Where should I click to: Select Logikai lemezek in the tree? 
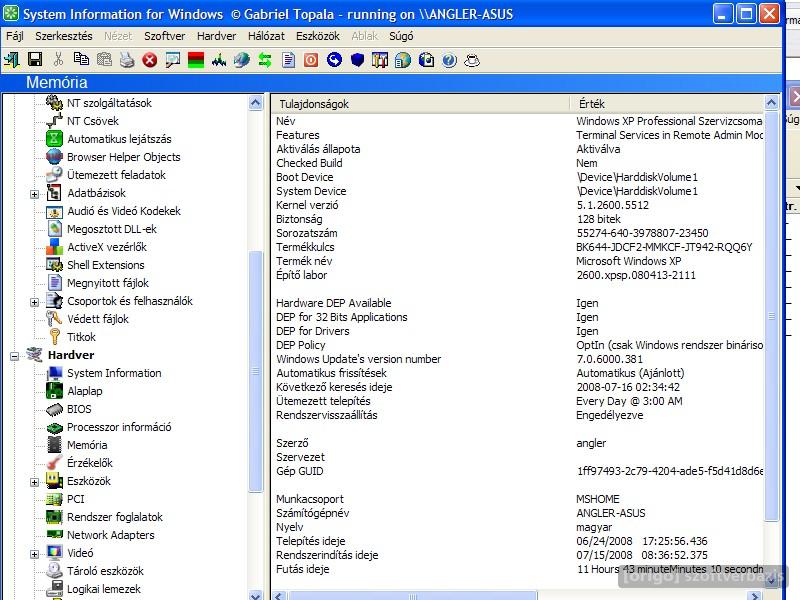tap(104, 589)
